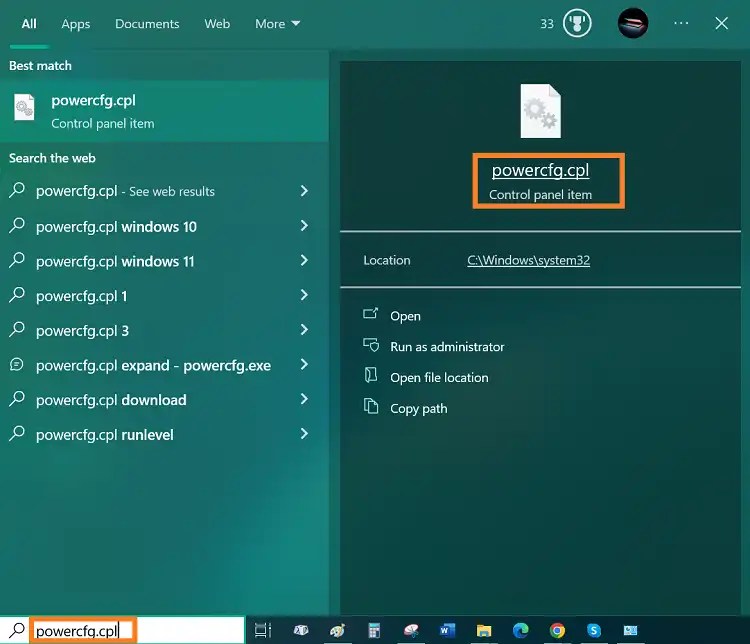Click Copy path action

(x=419, y=409)
